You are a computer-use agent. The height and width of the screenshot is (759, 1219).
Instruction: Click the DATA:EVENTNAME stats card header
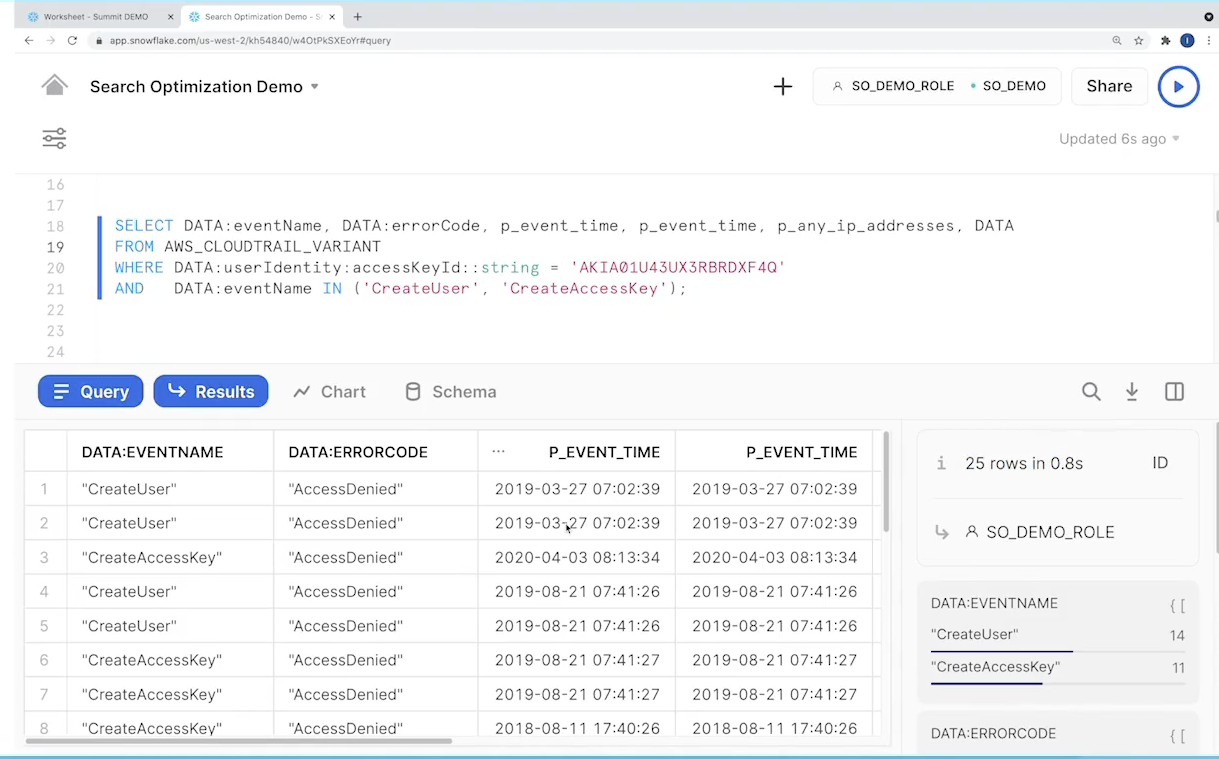[994, 604]
